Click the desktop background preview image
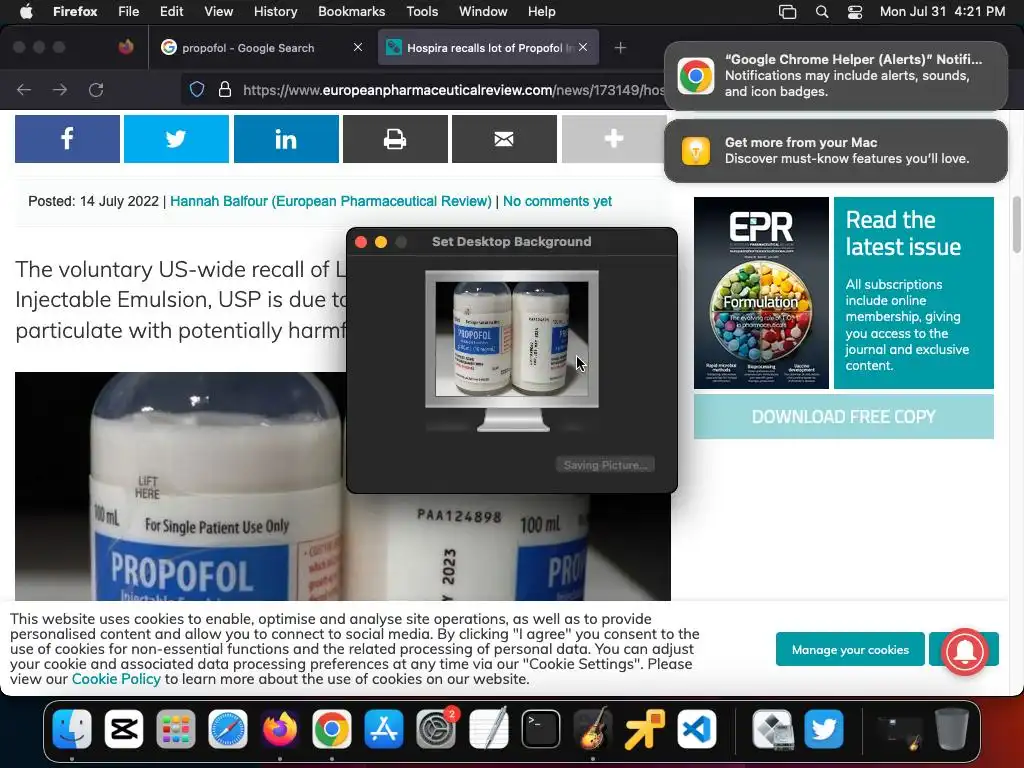Image resolution: width=1024 pixels, height=768 pixels. [x=512, y=339]
